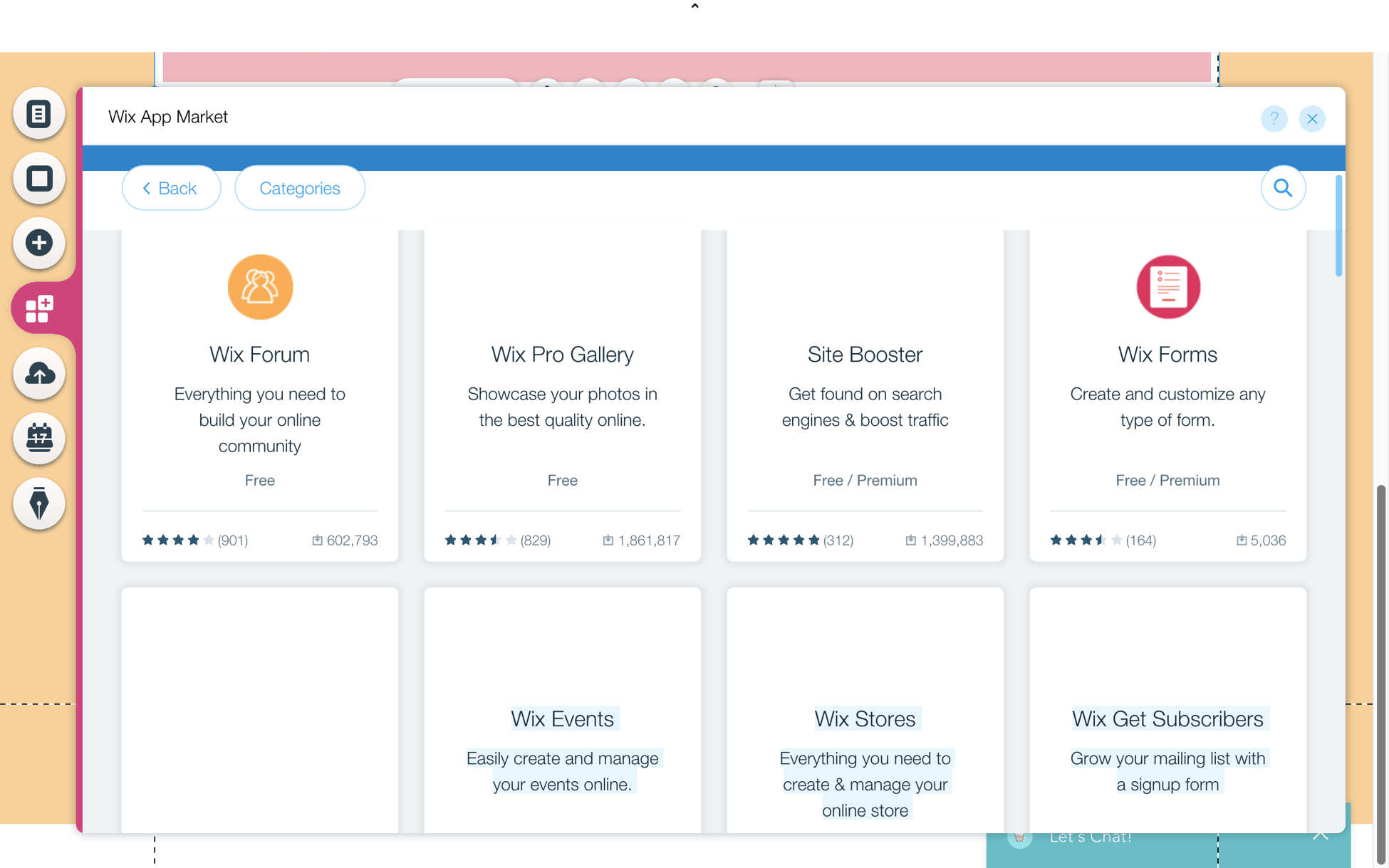Click the Site Booster Free / Premium label
The height and width of the screenshot is (868, 1389).
pos(865,480)
